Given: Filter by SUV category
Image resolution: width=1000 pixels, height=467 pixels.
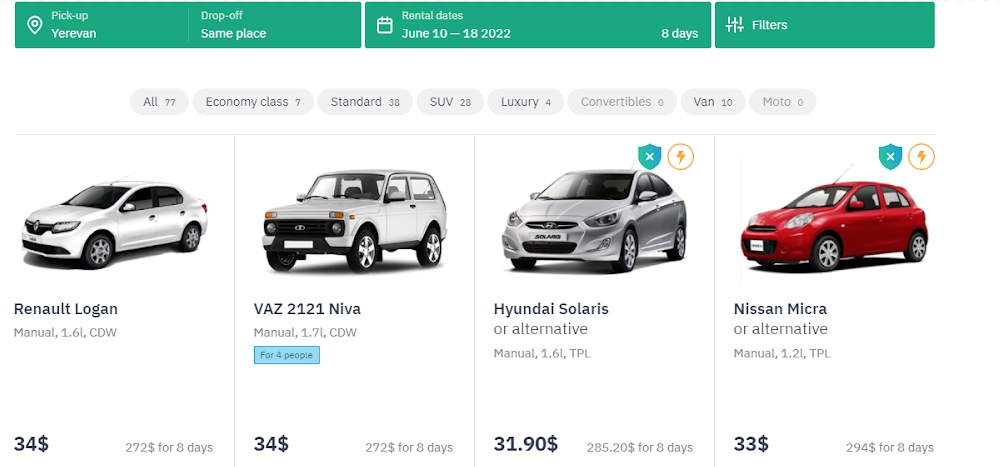Looking at the screenshot, I should (450, 102).
